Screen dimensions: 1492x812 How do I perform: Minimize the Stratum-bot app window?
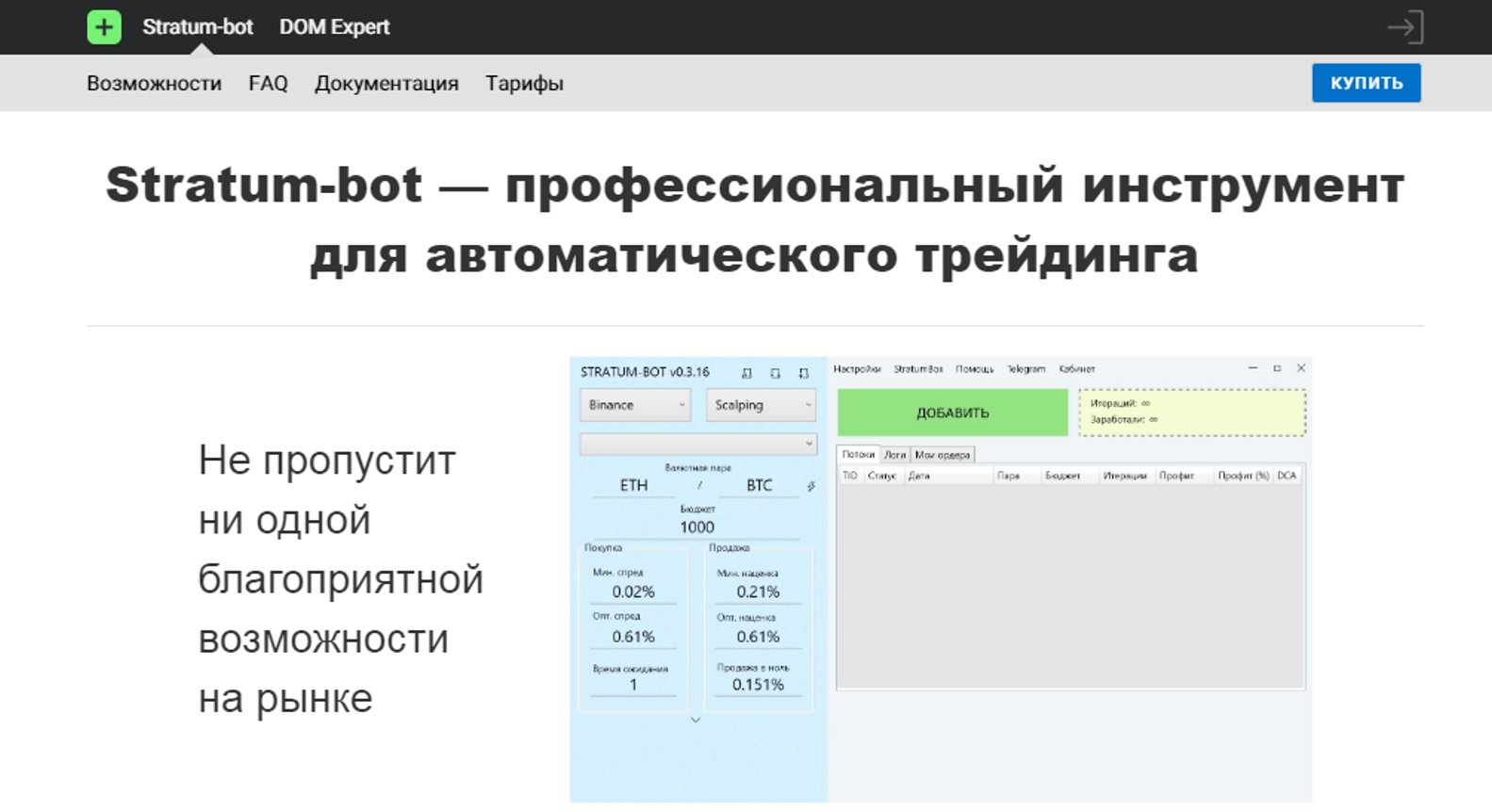pos(1253,368)
